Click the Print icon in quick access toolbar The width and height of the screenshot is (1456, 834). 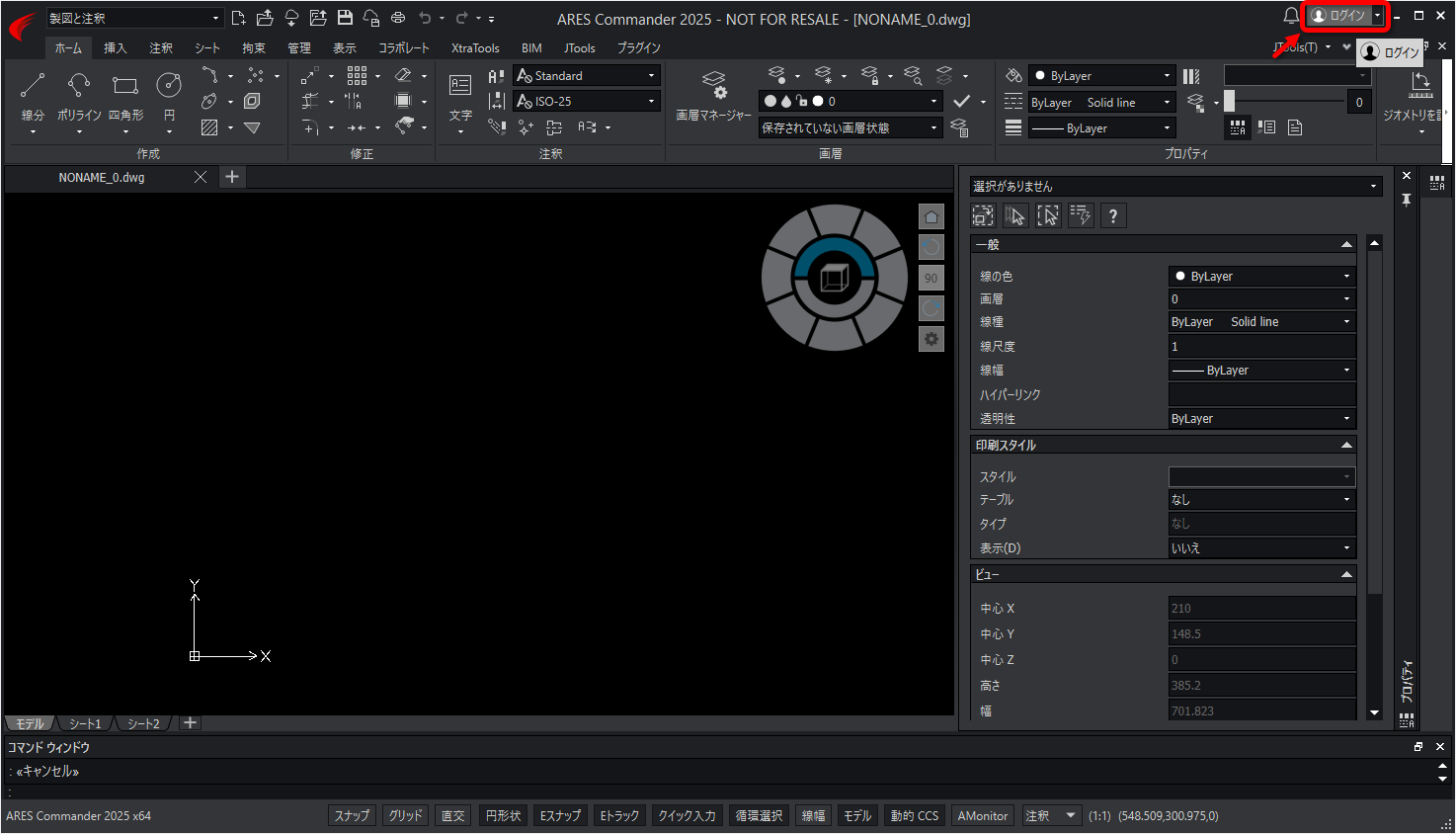coord(398,18)
